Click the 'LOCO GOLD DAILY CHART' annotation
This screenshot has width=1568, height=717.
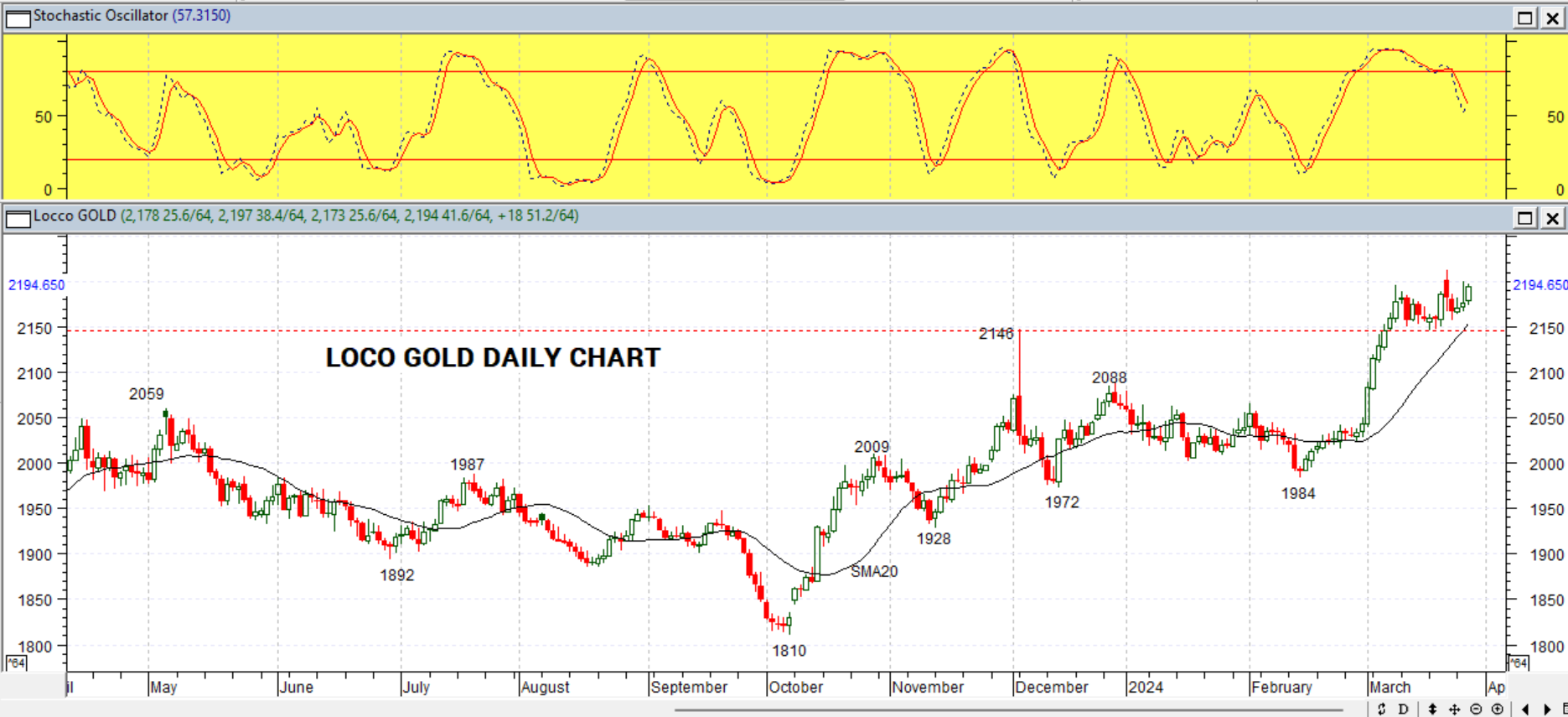coord(493,358)
